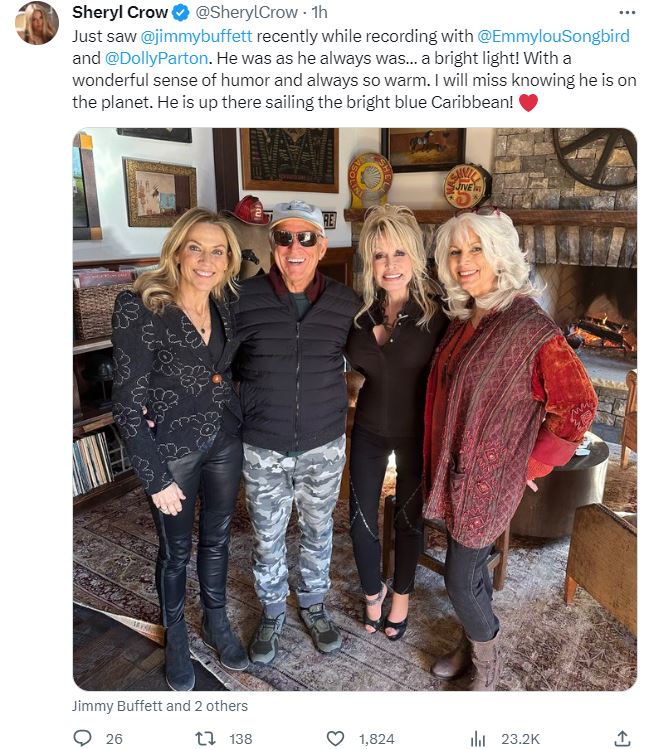Click the 1,824 likes count
Viewport: 649px width, 749px height.
point(376,739)
